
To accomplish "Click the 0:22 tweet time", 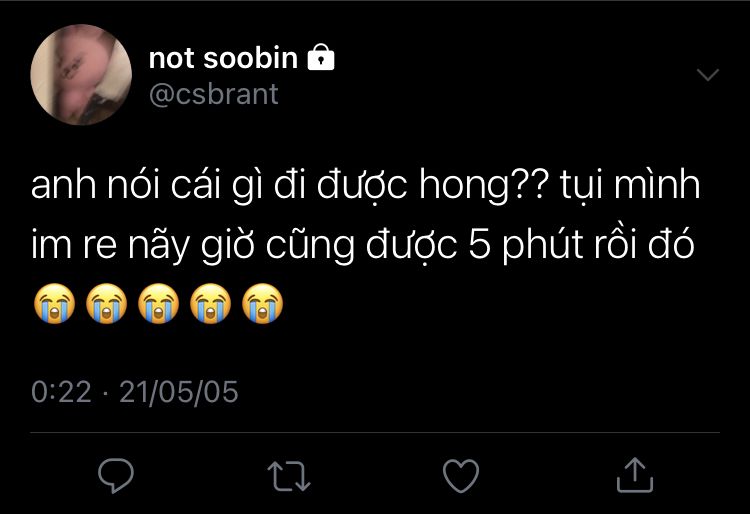I will click(x=61, y=391).
